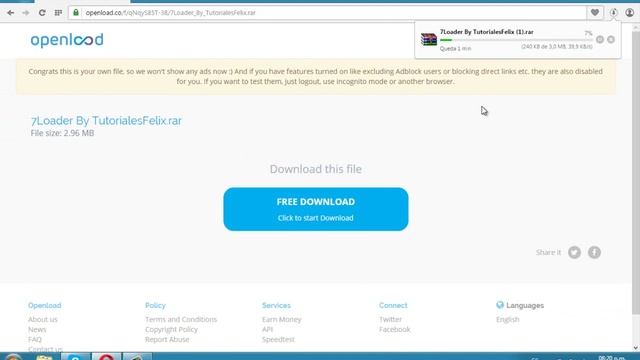
Task: Click the WinRAR file icon in download popup
Action: [429, 40]
